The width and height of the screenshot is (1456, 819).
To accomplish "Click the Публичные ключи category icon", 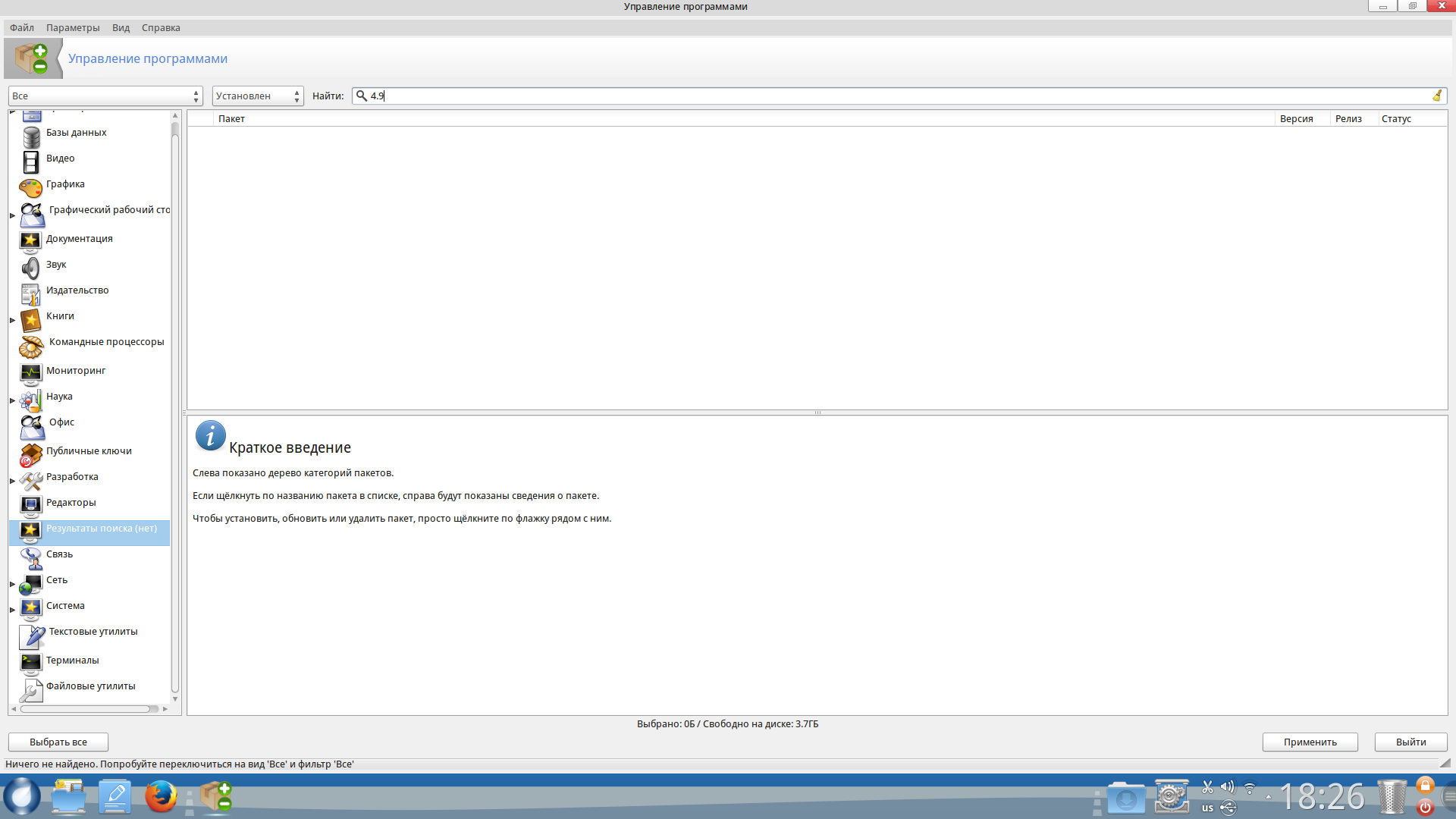I will pos(31,455).
